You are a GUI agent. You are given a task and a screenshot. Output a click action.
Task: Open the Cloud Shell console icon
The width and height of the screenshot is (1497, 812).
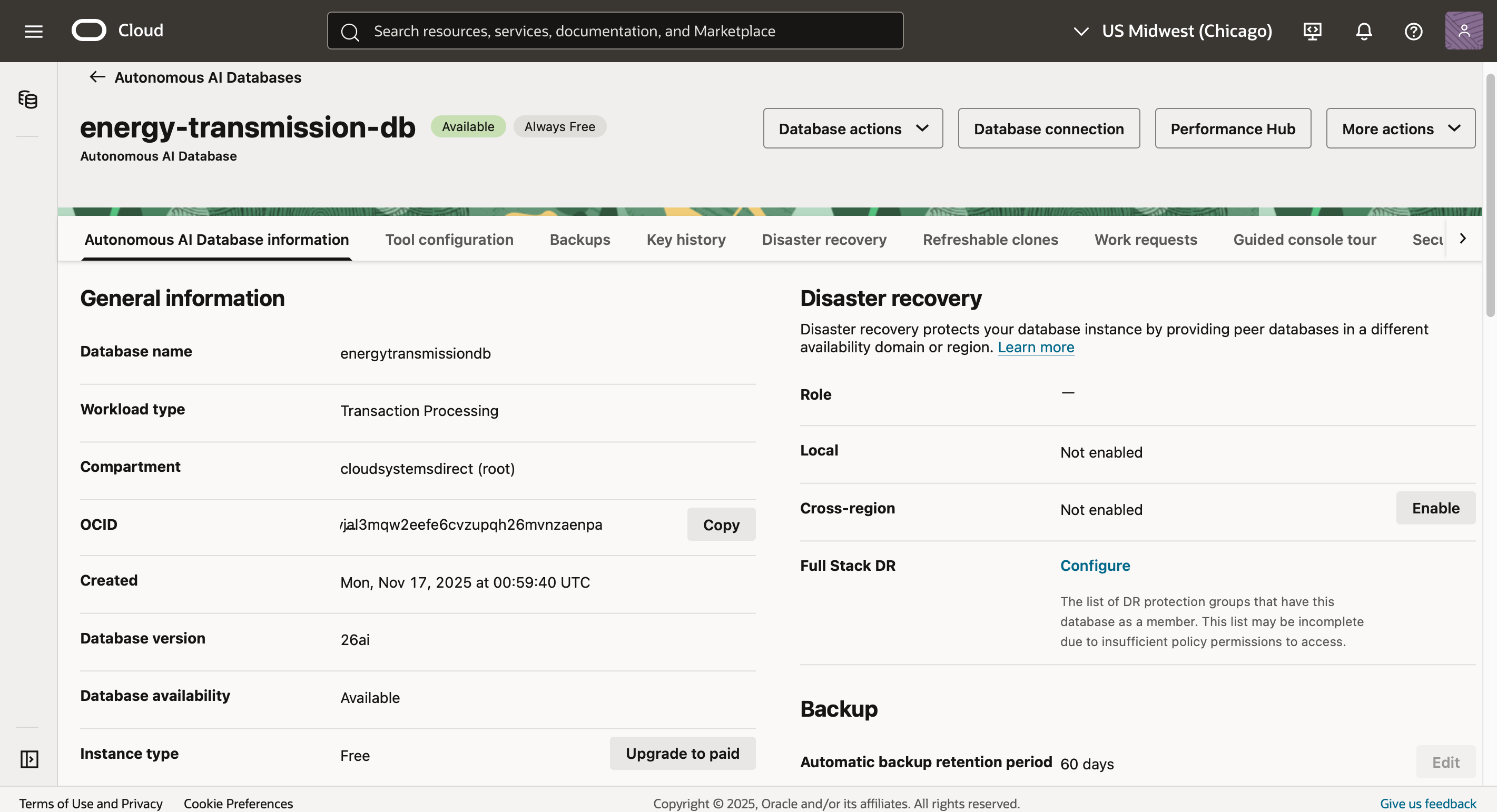[x=1312, y=31]
